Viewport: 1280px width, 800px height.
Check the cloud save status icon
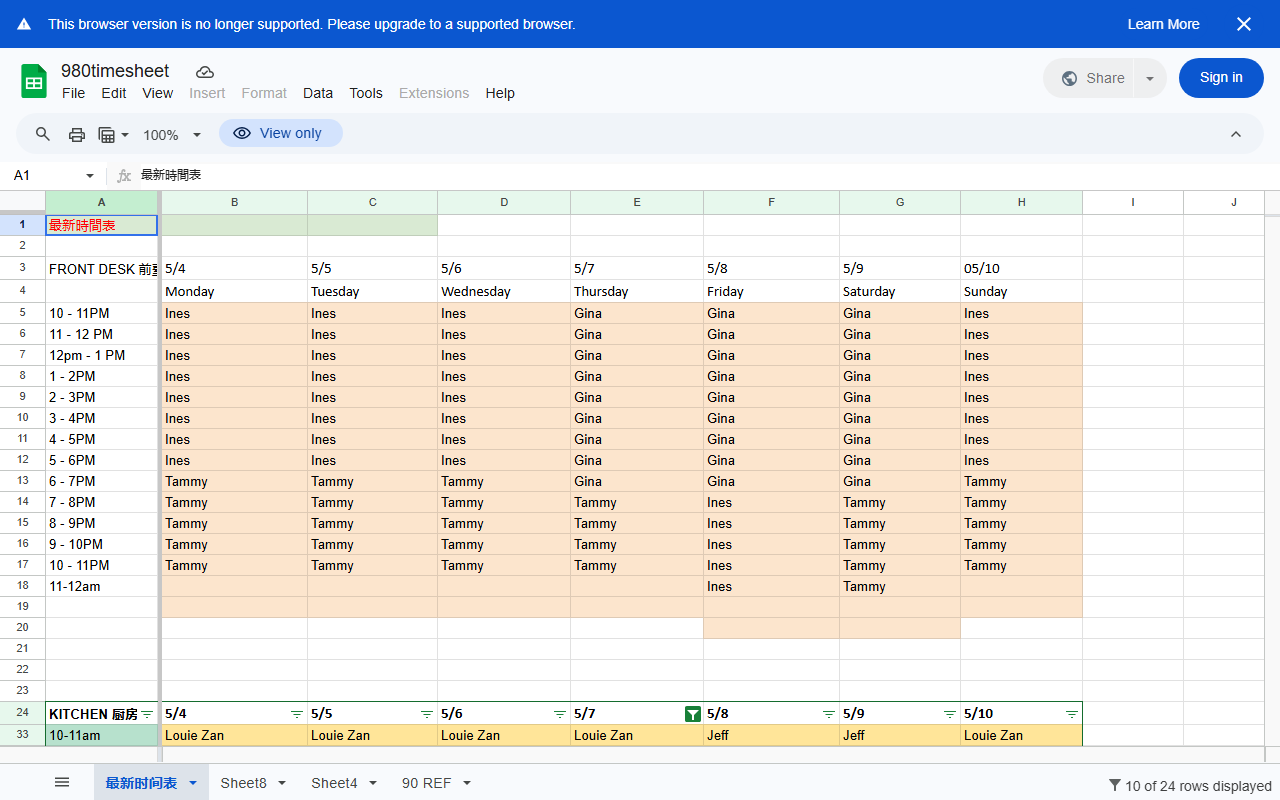click(205, 72)
